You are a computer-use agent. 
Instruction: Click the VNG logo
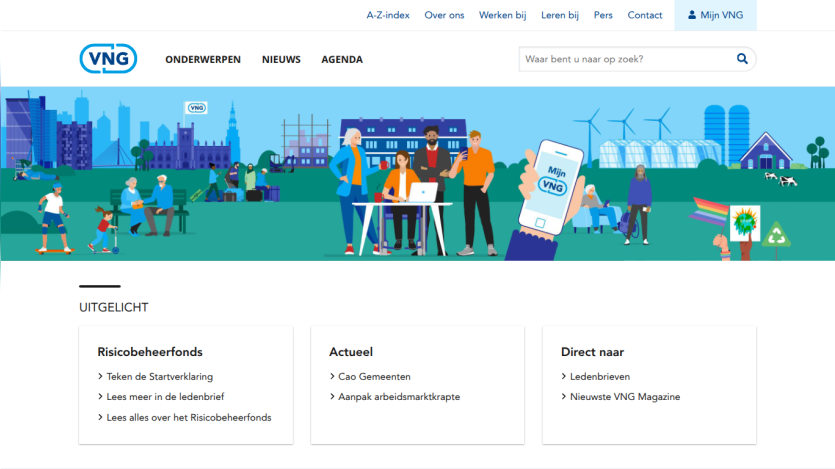click(x=108, y=59)
